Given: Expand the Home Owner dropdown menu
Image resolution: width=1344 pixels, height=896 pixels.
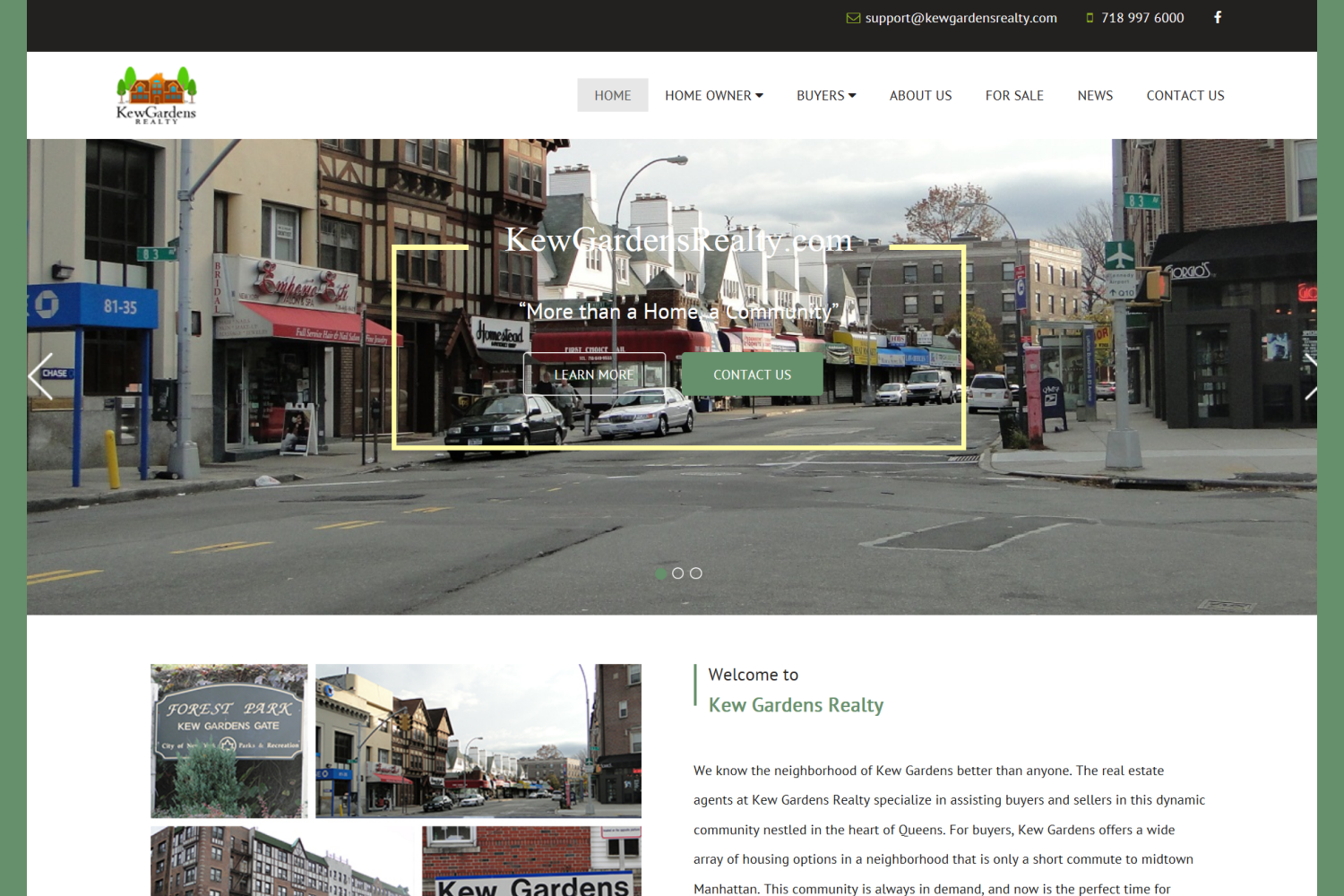Looking at the screenshot, I should (713, 96).
